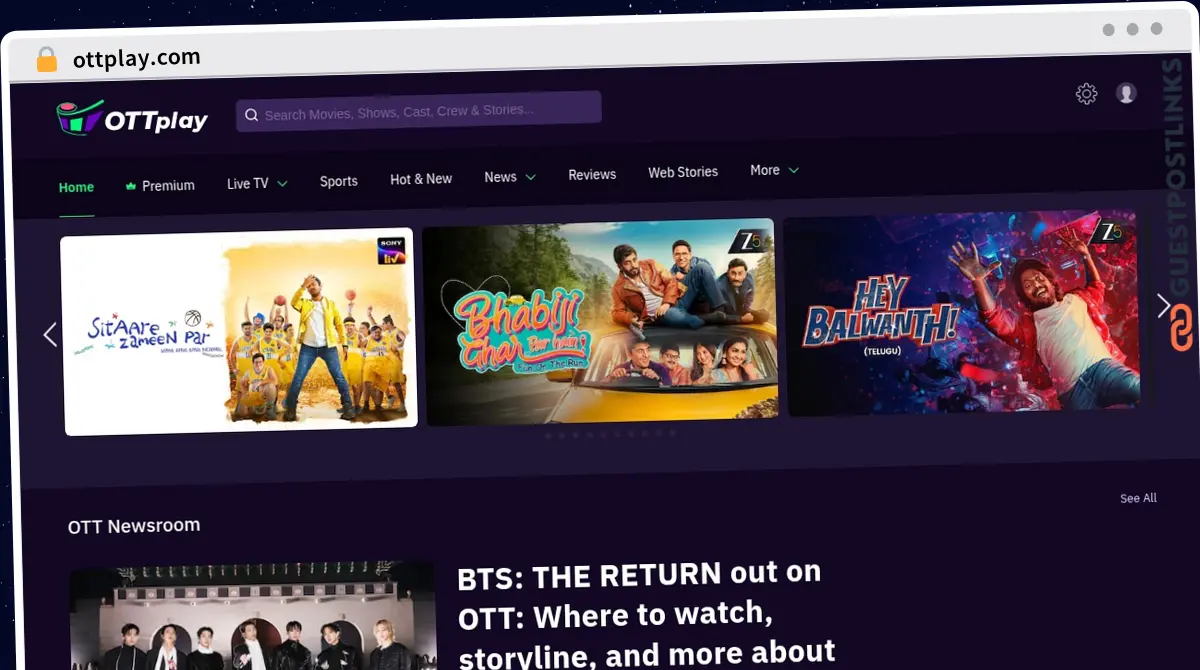
Task: Open the Premium menu item
Action: 160,185
